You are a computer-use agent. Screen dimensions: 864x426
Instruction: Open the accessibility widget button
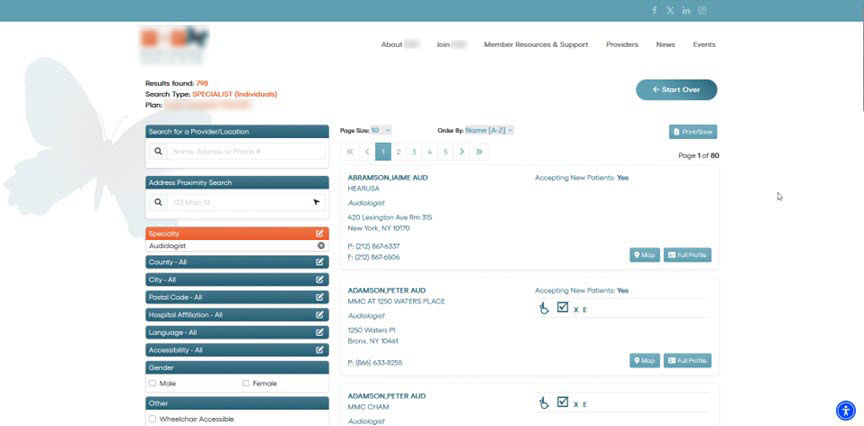pos(845,409)
